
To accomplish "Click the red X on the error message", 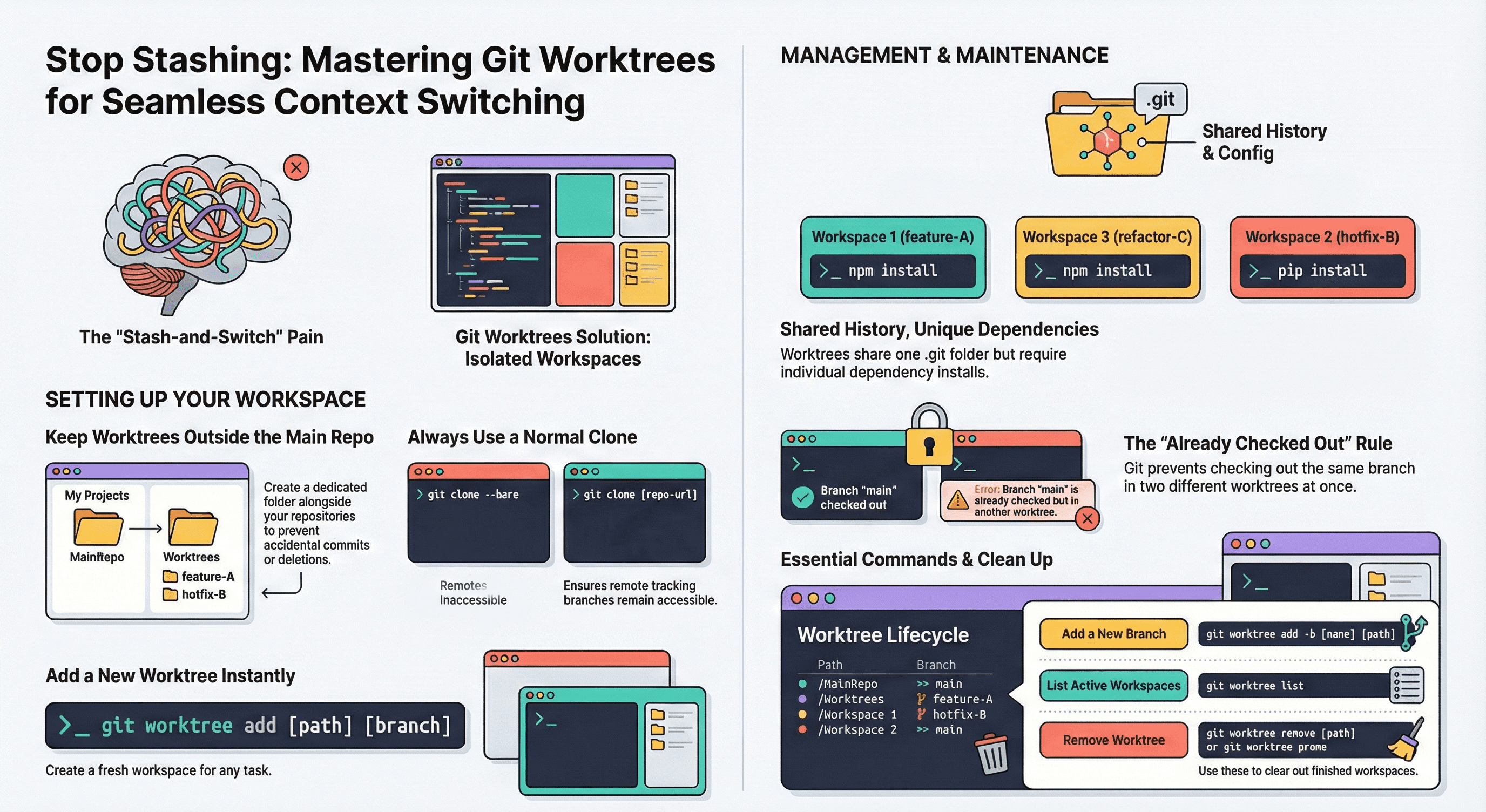I will (x=1088, y=519).
